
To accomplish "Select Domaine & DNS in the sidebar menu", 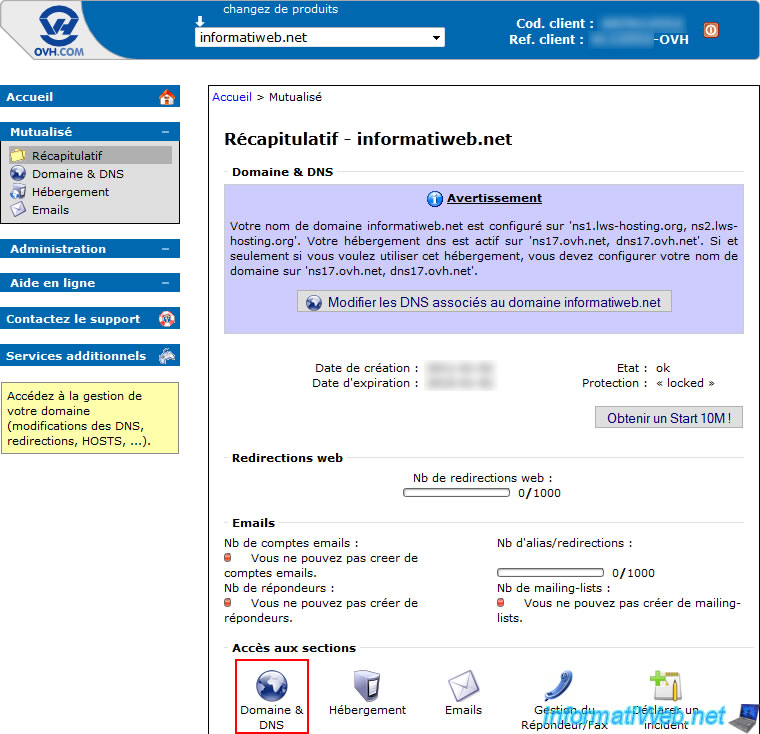I will point(78,174).
